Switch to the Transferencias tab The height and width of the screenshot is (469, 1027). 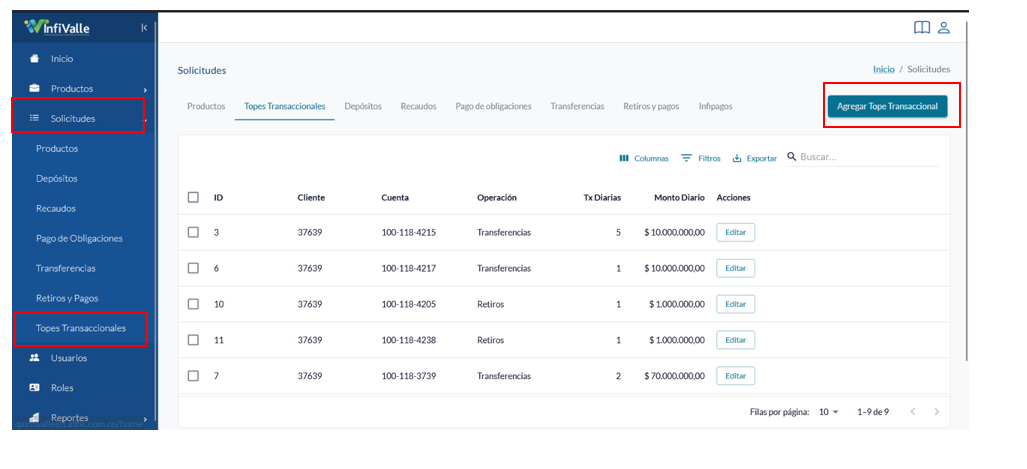pyautogui.click(x=577, y=106)
